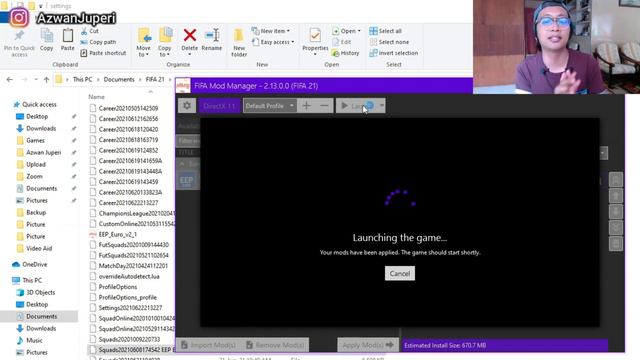Screen dimensions: 640x360
Task: Click Paste shortcut in the ribbon
Action: point(103,53)
